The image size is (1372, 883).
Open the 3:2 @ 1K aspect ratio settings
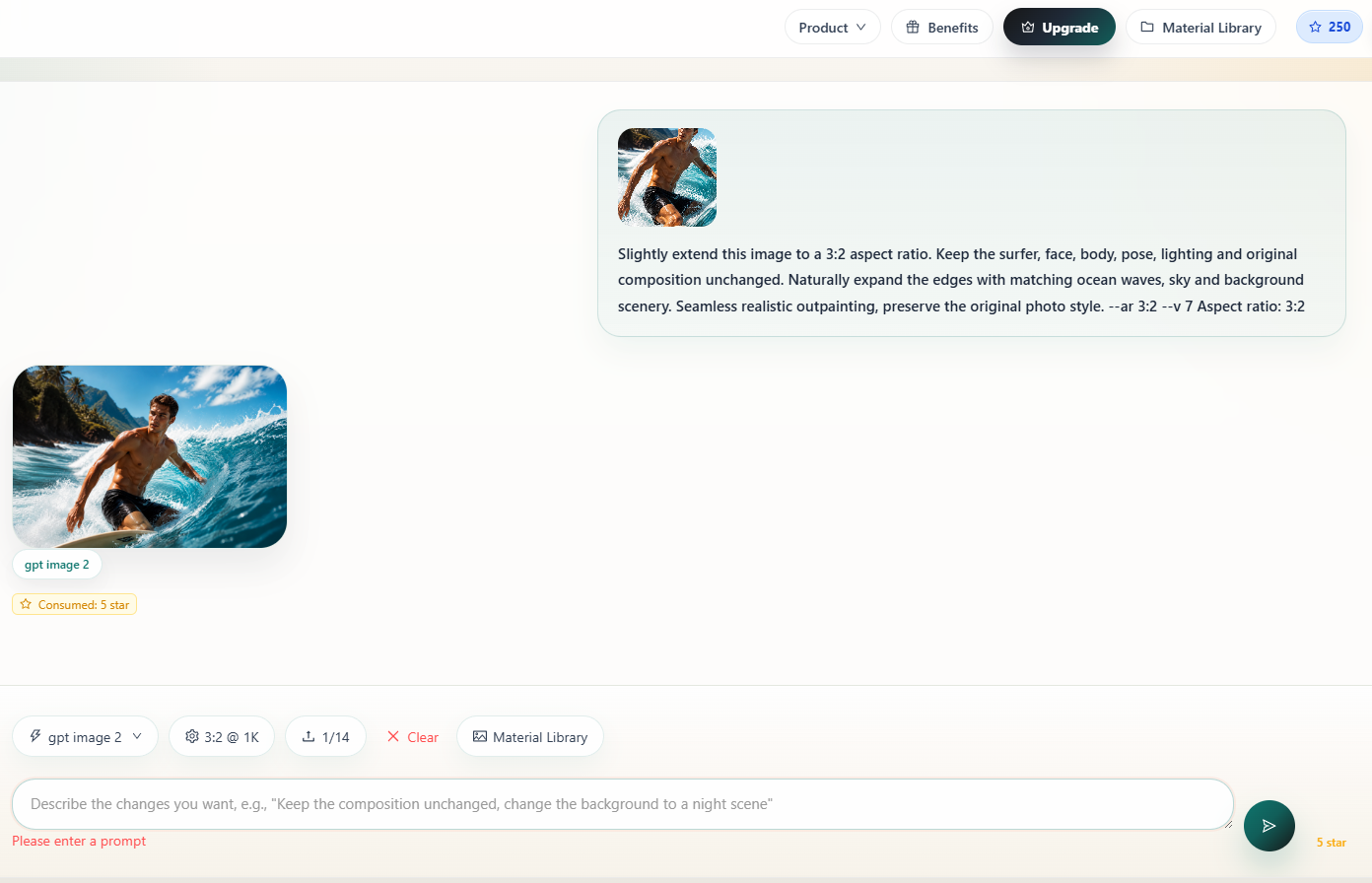pos(222,736)
